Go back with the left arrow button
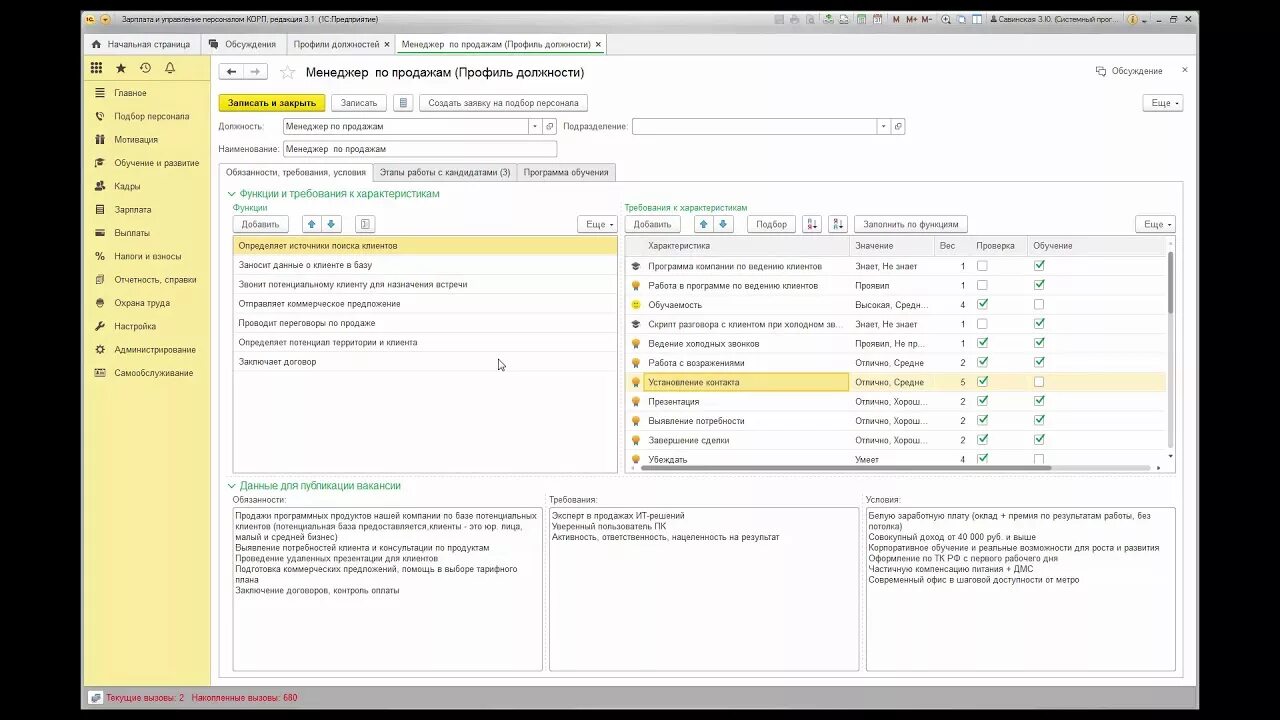1280x720 pixels. pos(231,72)
